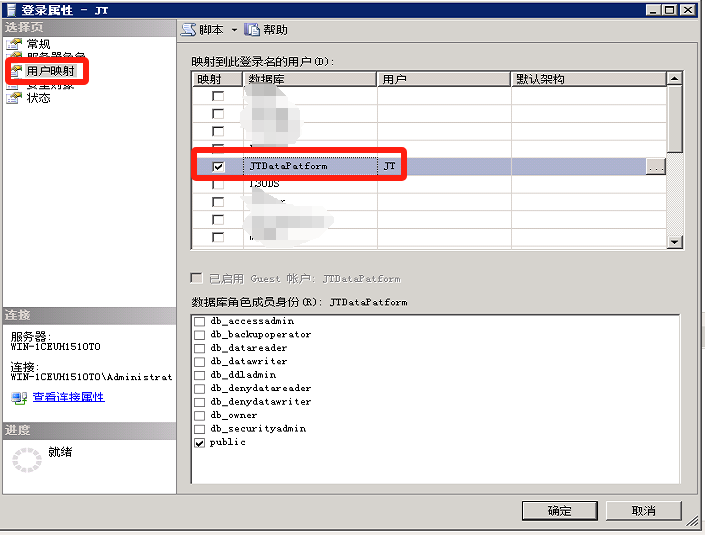Check the db_datareader role

tap(200, 348)
